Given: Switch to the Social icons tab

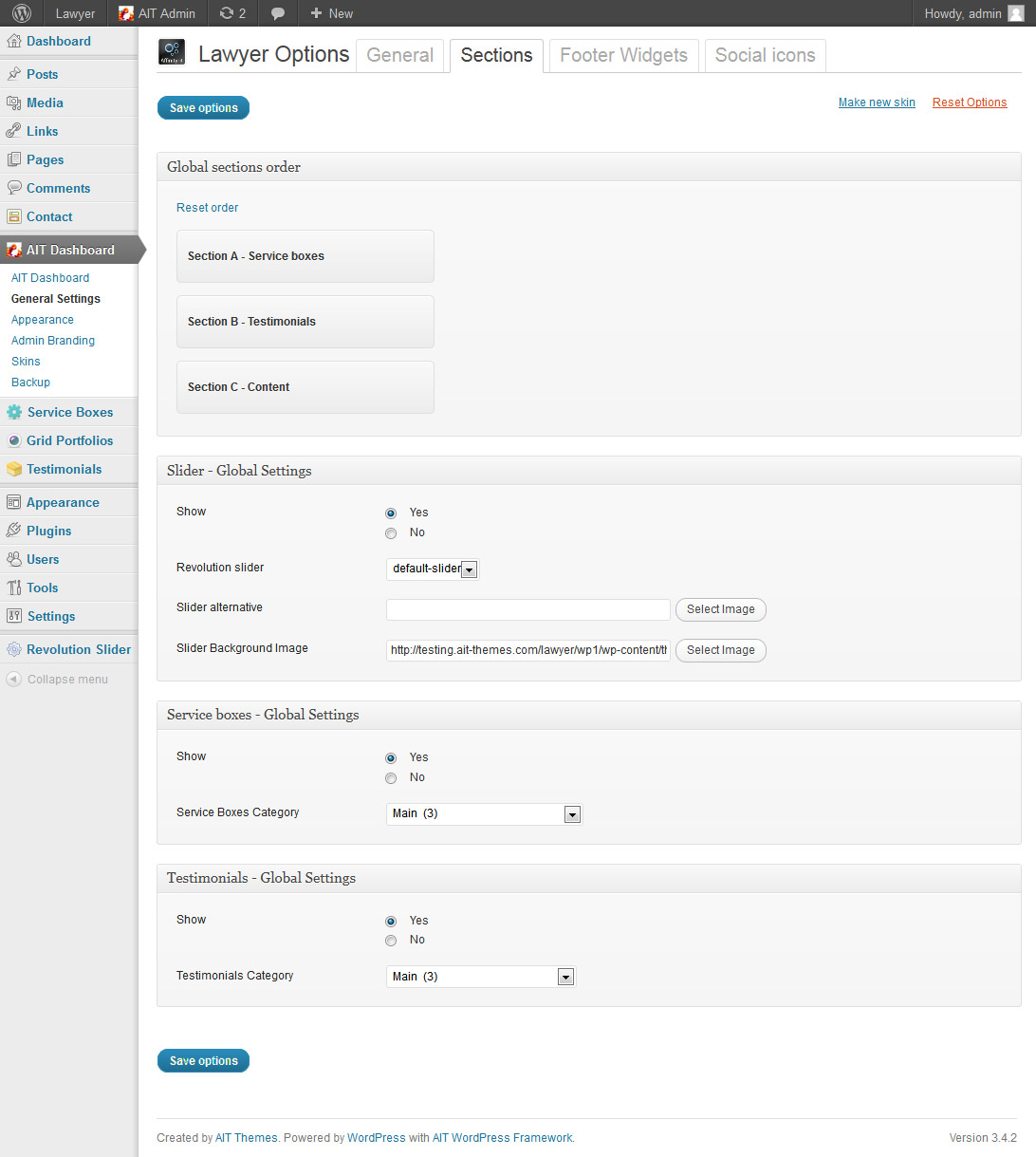Looking at the screenshot, I should 765,56.
